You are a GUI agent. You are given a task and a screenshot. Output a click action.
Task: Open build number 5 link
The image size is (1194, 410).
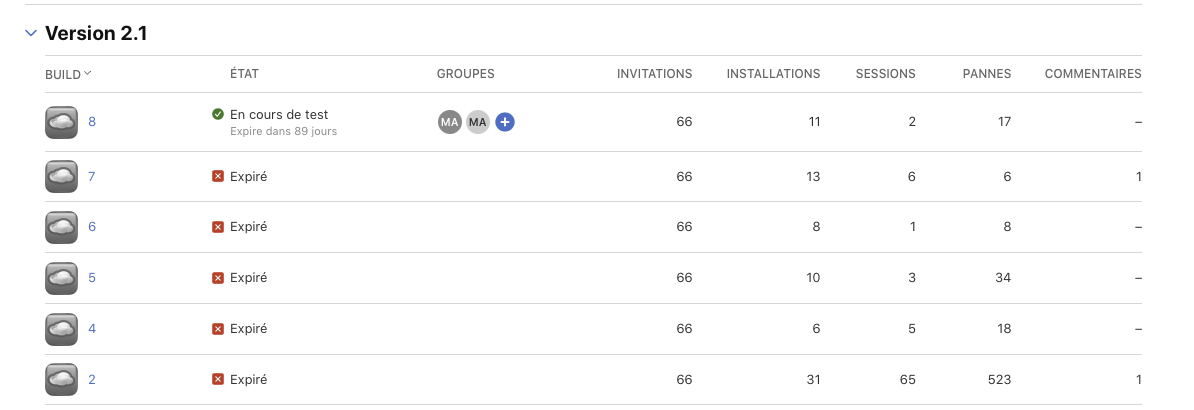click(x=92, y=278)
